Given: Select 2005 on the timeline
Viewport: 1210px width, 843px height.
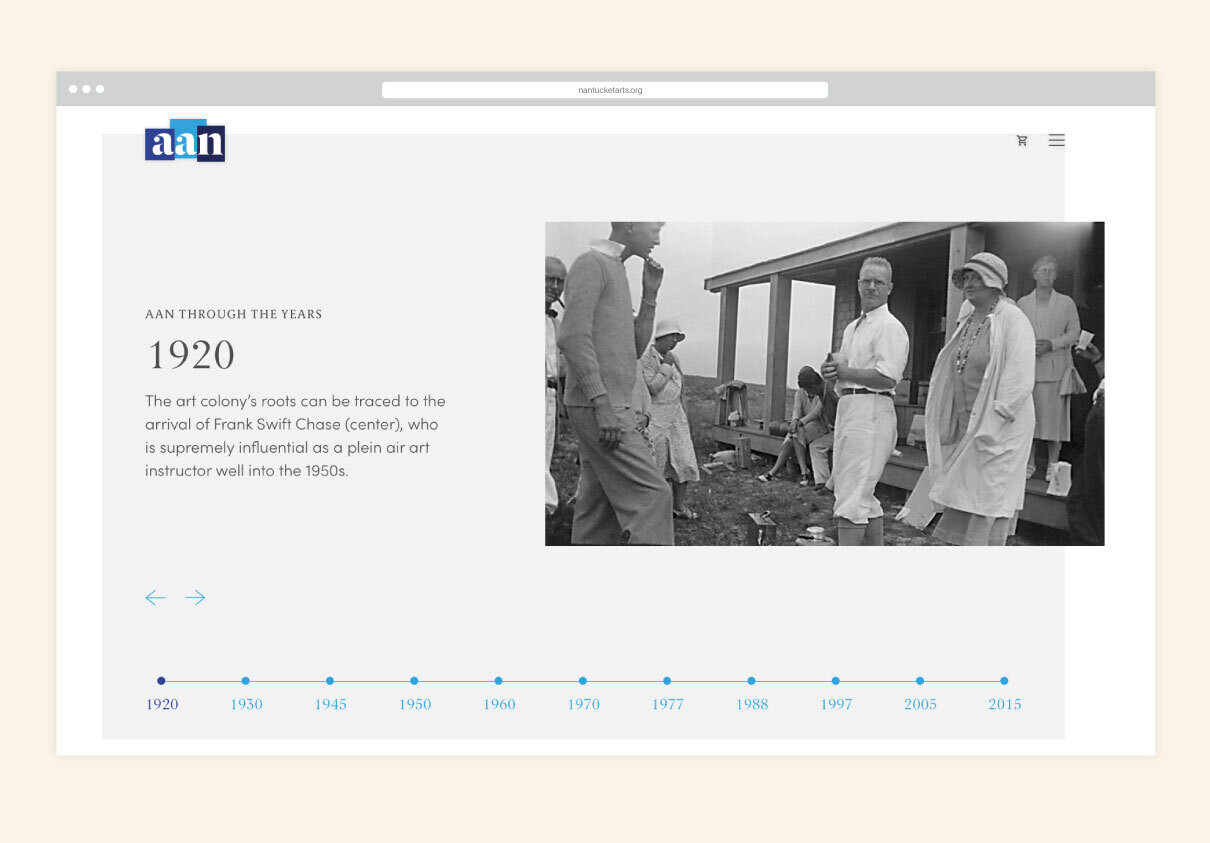Looking at the screenshot, I should click(x=920, y=682).
